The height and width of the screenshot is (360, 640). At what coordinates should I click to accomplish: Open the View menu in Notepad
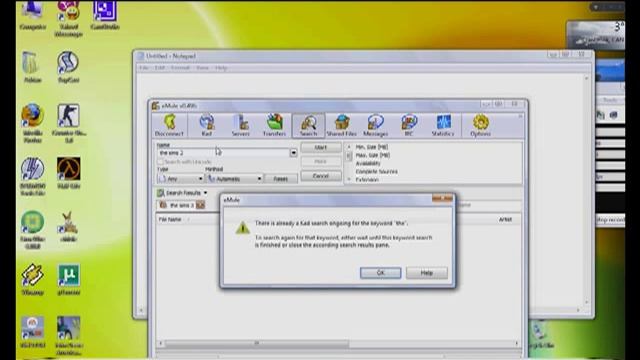(x=202, y=68)
